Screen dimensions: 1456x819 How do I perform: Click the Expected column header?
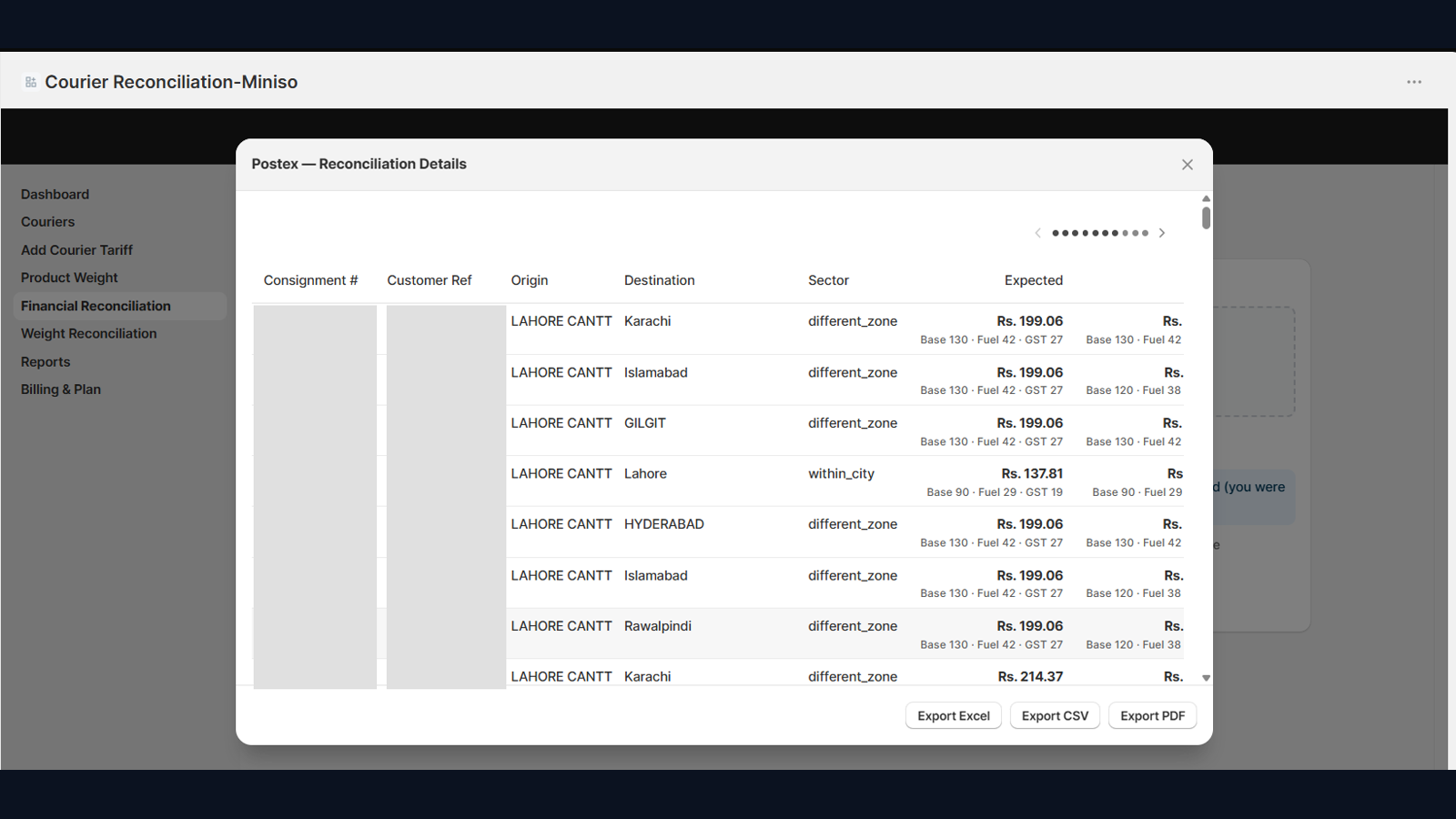[1034, 280]
